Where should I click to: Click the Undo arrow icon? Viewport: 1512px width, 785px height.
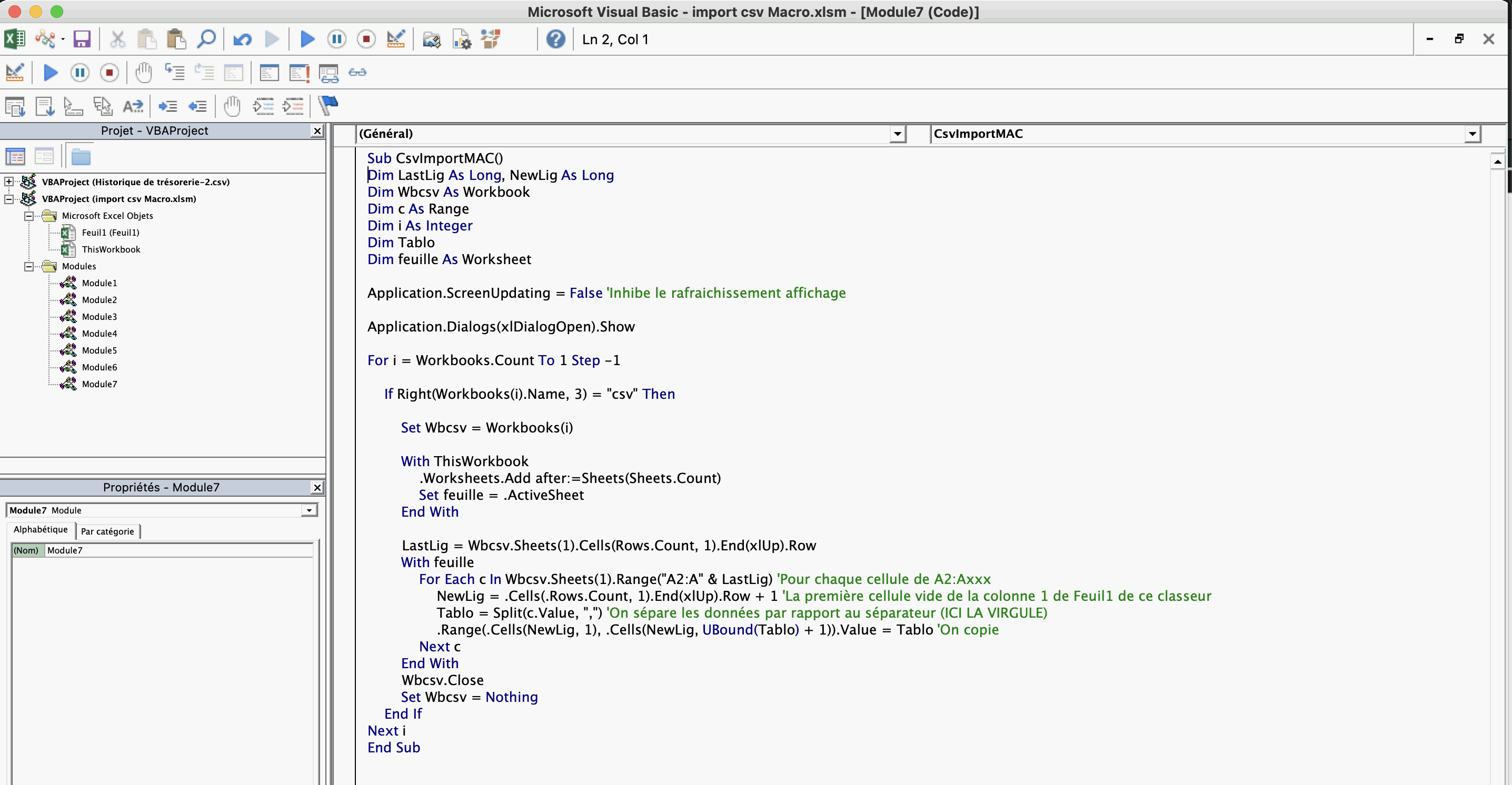[242, 39]
